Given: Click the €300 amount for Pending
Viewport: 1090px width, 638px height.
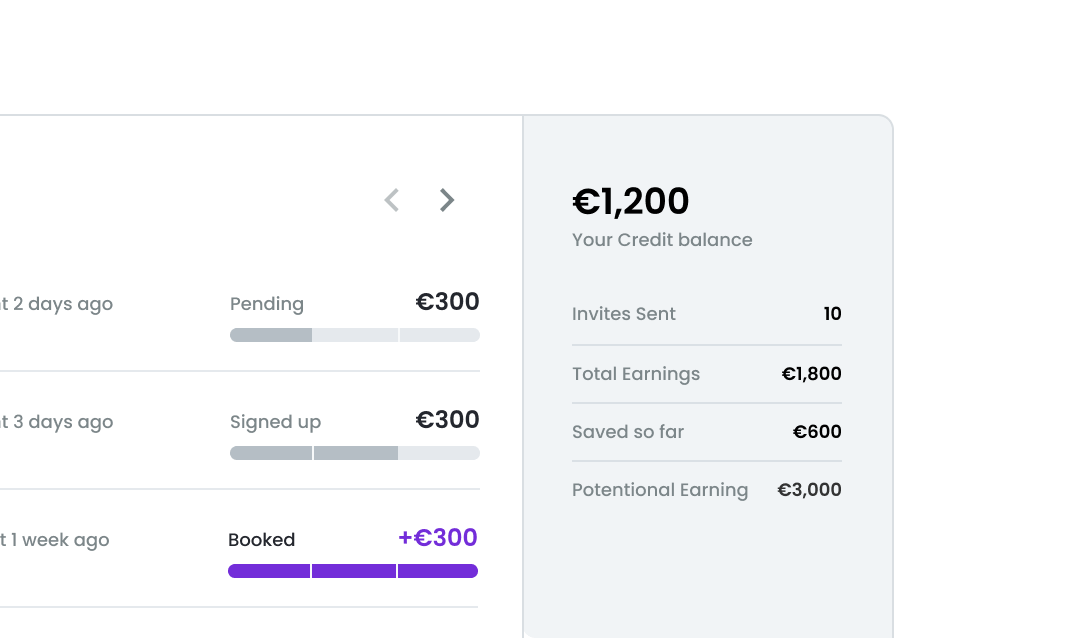Looking at the screenshot, I should (x=447, y=302).
